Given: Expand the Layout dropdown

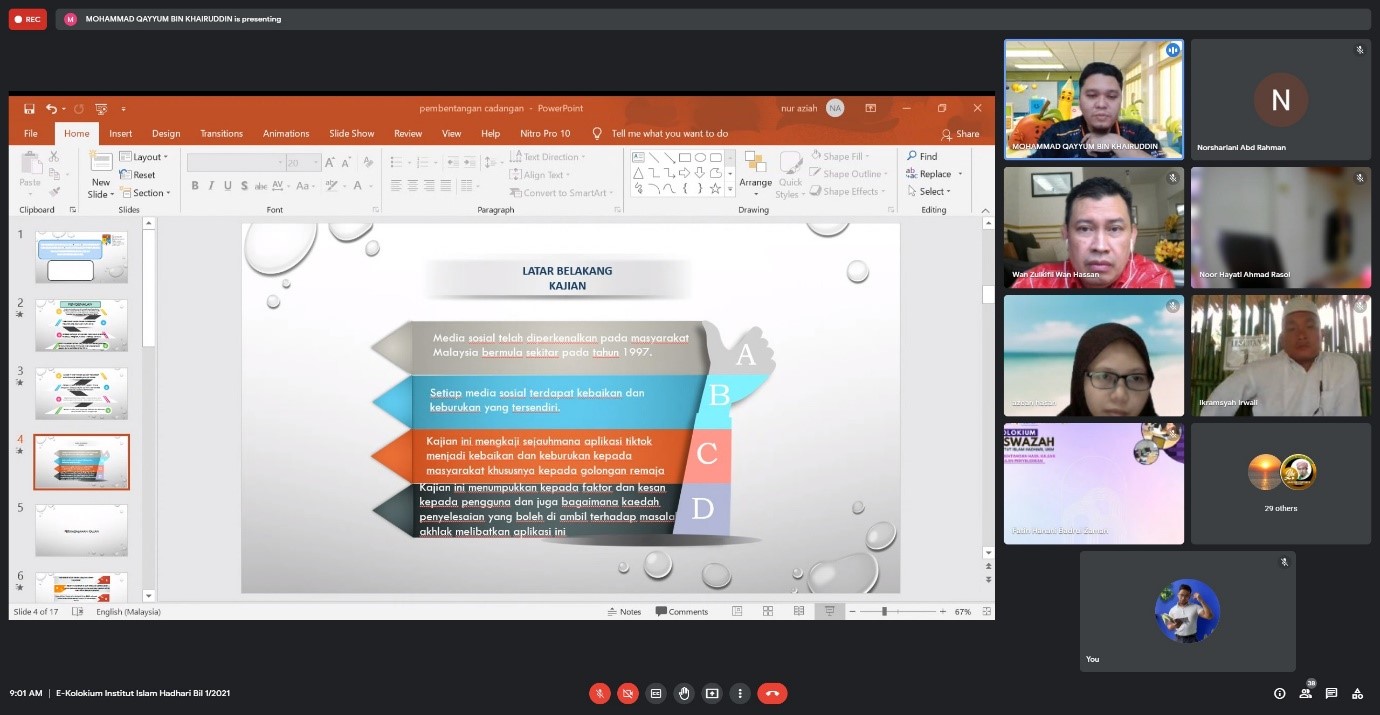Looking at the screenshot, I should pyautogui.click(x=144, y=157).
